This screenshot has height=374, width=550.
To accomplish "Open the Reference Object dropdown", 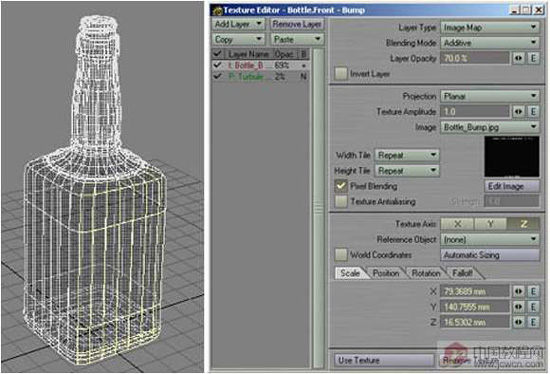I will 490,240.
